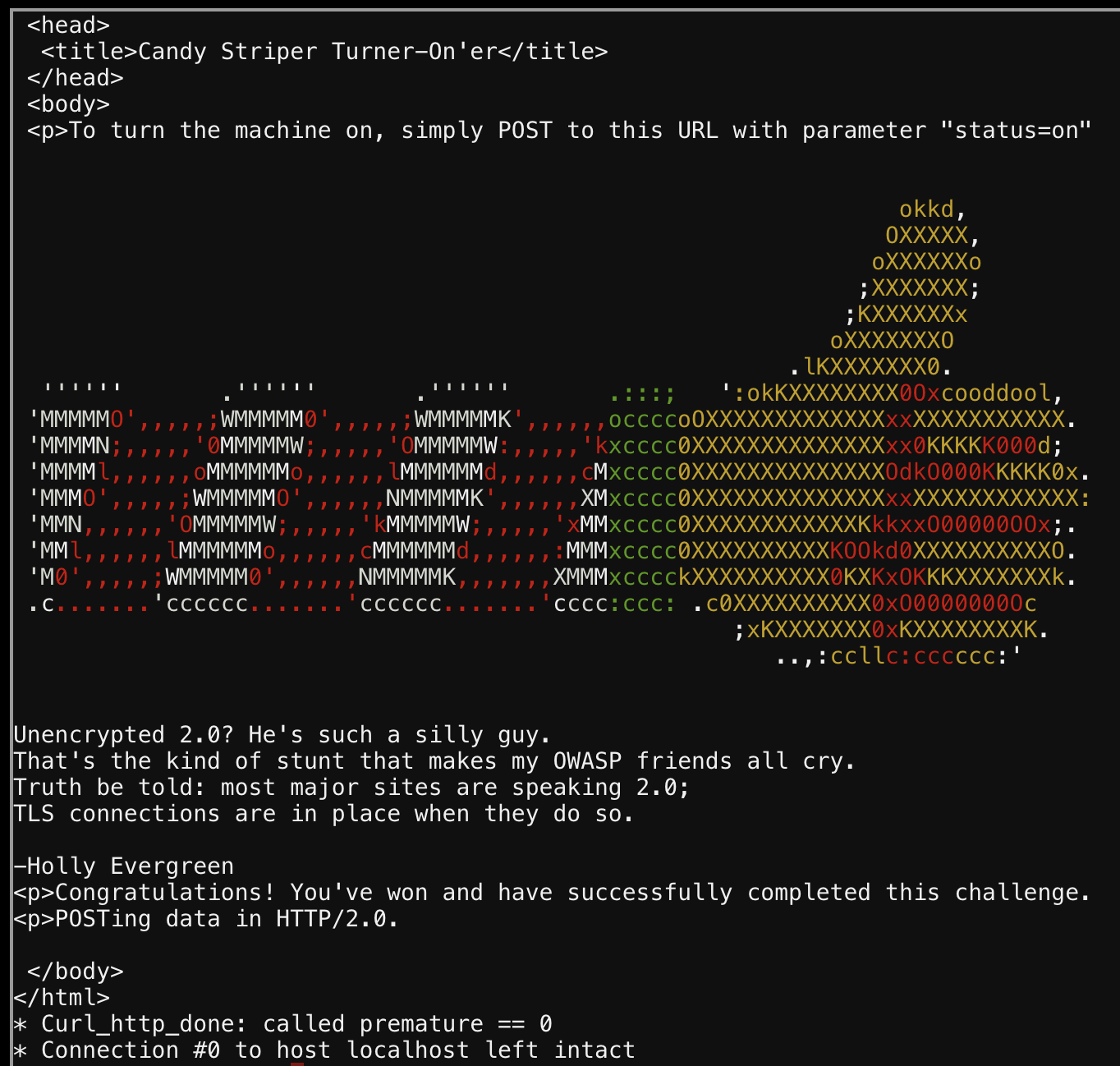Click the 'POSTing data in HTTP/2.0.' line

(x=206, y=919)
